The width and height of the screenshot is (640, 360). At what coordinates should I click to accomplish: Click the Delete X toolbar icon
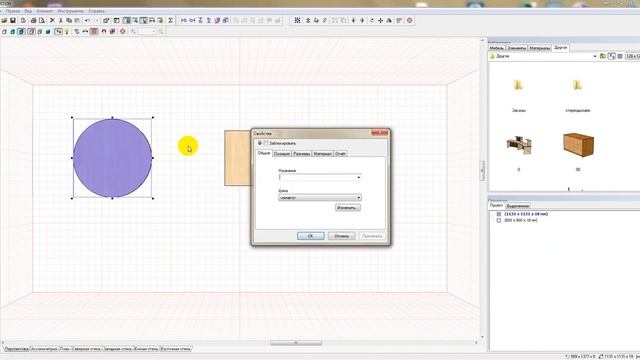[52, 20]
